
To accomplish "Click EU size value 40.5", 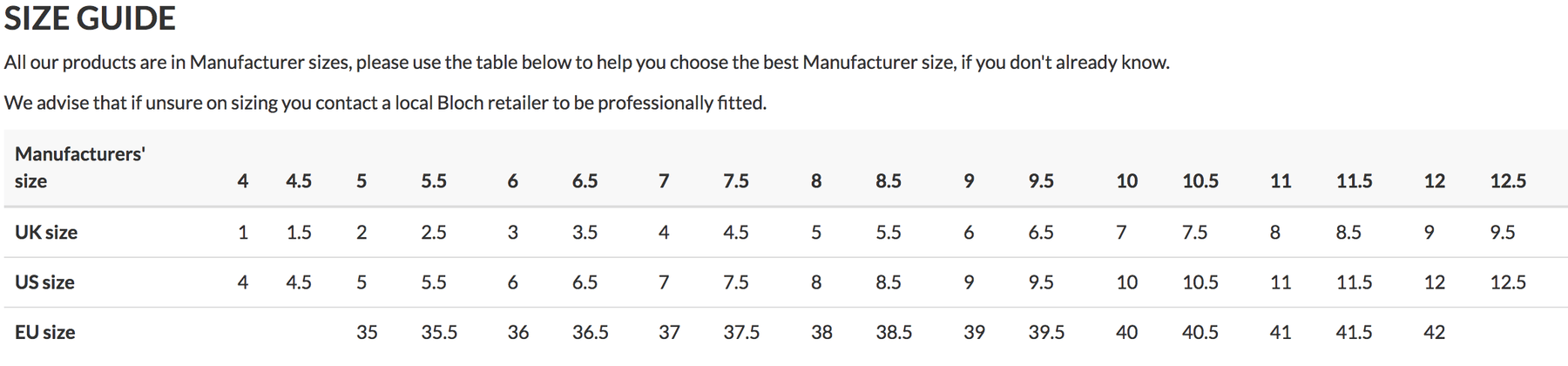I will tap(1200, 332).
